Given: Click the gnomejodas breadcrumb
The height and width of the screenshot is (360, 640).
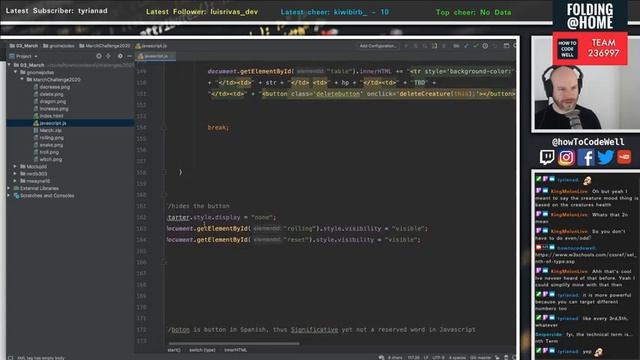Looking at the screenshot, I should point(59,46).
